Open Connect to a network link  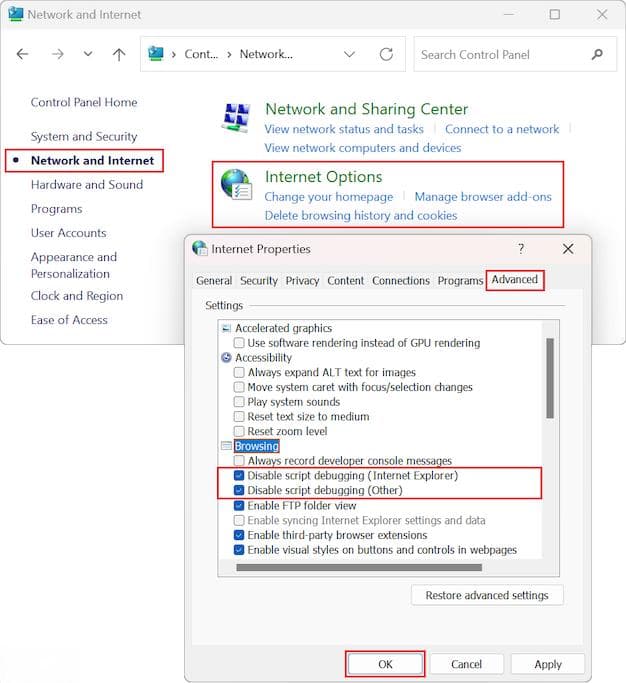click(x=502, y=129)
